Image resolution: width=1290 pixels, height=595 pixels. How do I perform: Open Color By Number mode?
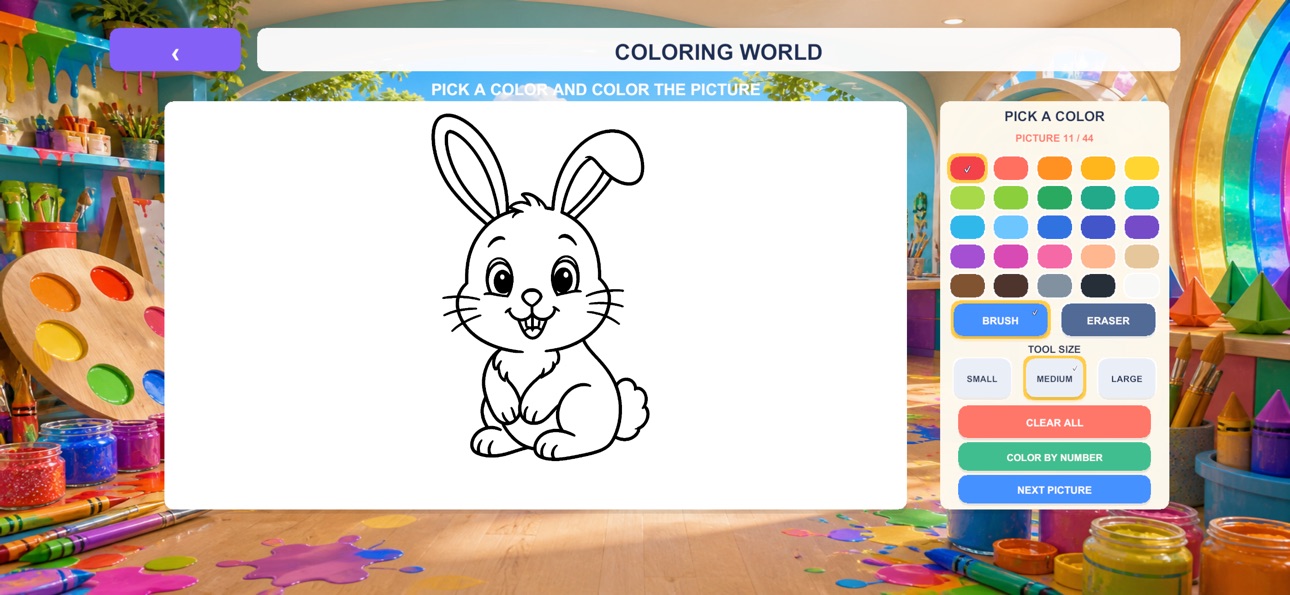click(x=1054, y=457)
